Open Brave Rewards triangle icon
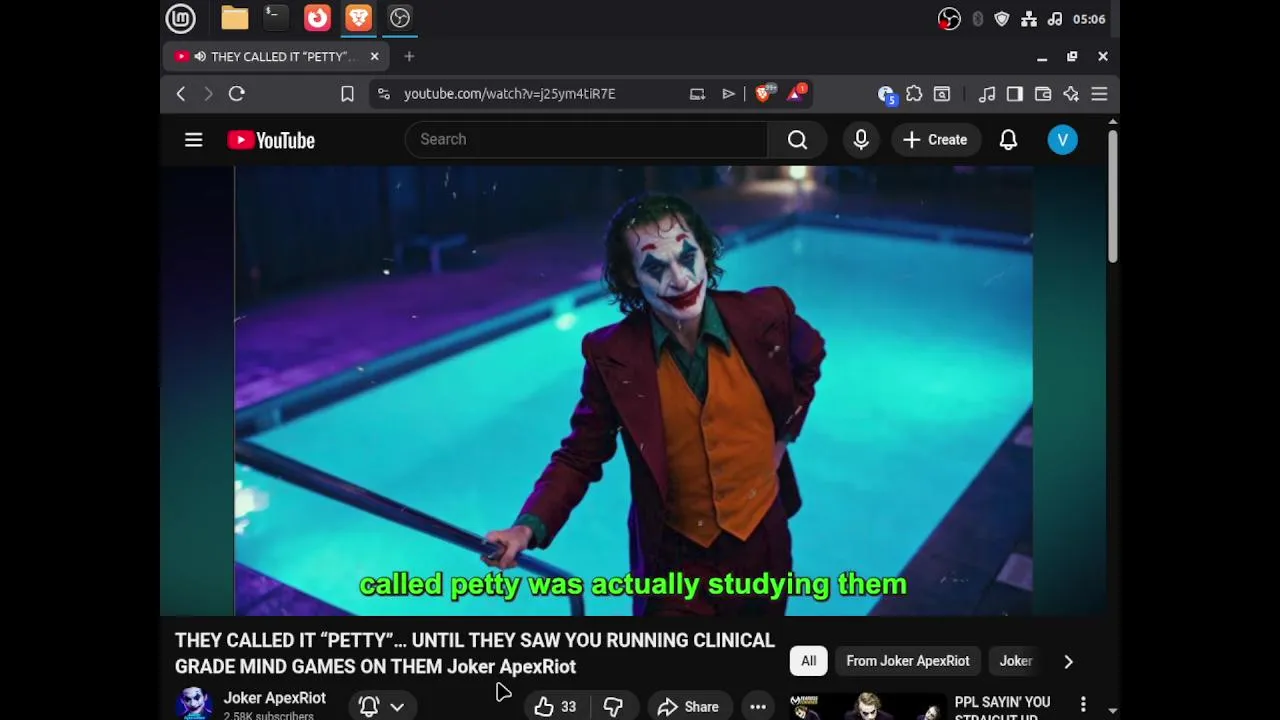The image size is (1280, 720). click(x=796, y=93)
